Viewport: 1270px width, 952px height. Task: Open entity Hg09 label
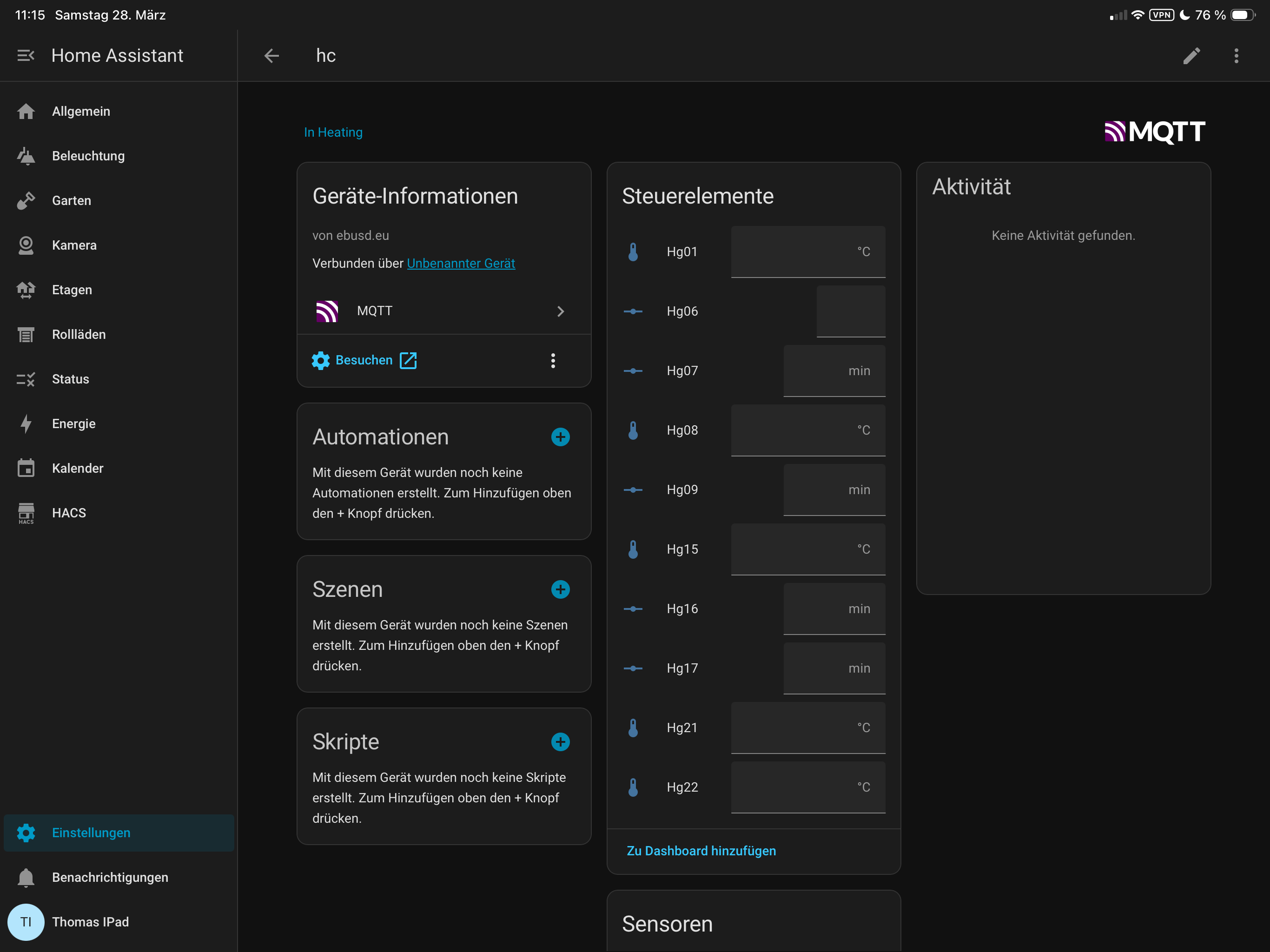682,490
